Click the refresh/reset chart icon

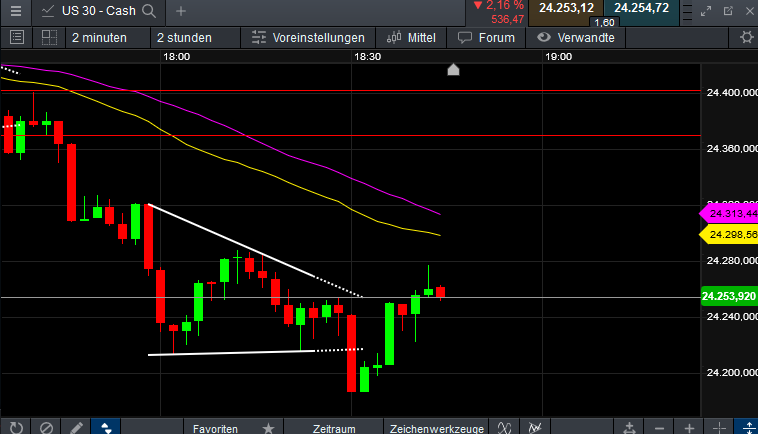[x=16, y=427]
